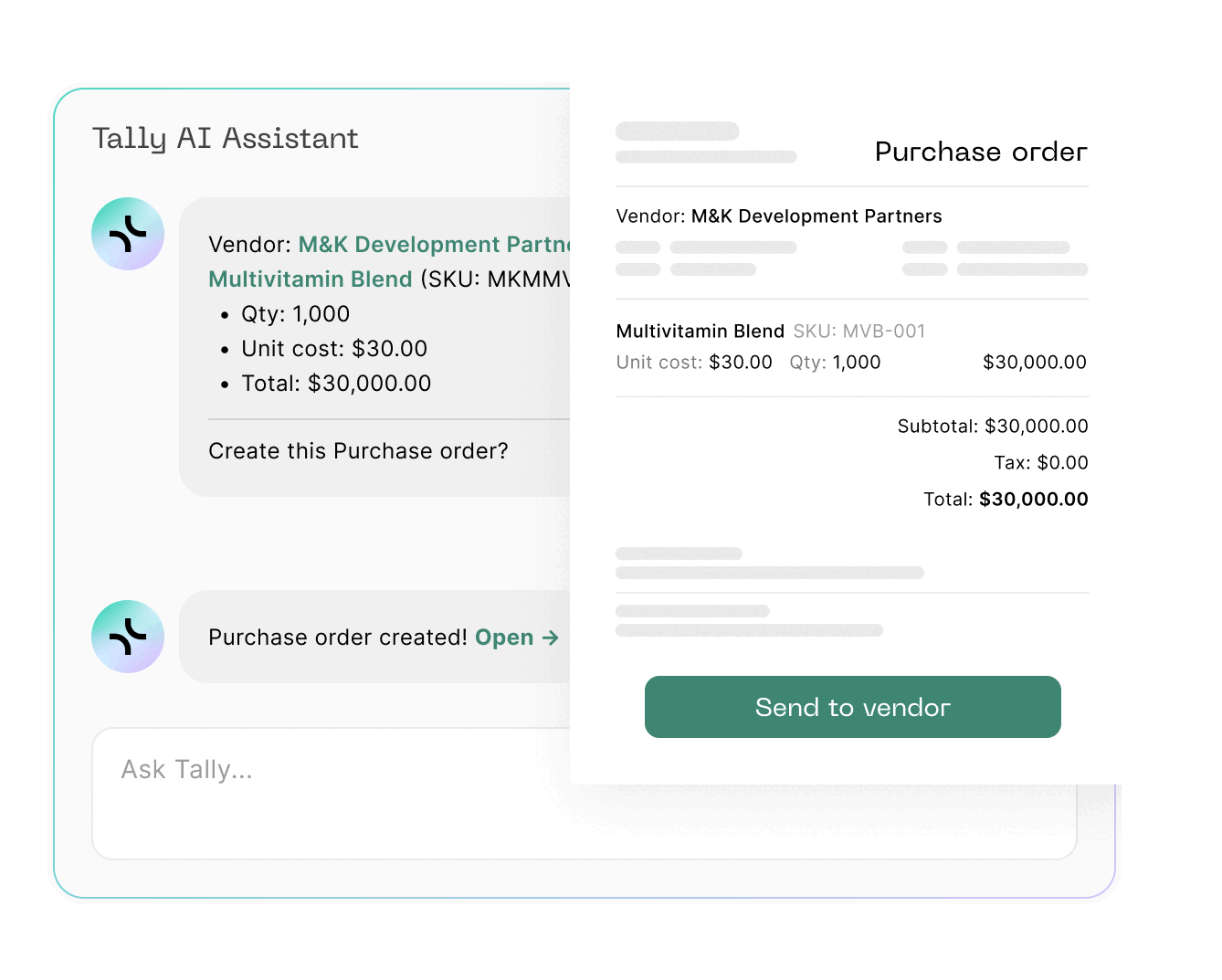Screen dimensions: 1222x980
Task: Click the Total $30,000.00 line on the order
Action: click(1005, 499)
